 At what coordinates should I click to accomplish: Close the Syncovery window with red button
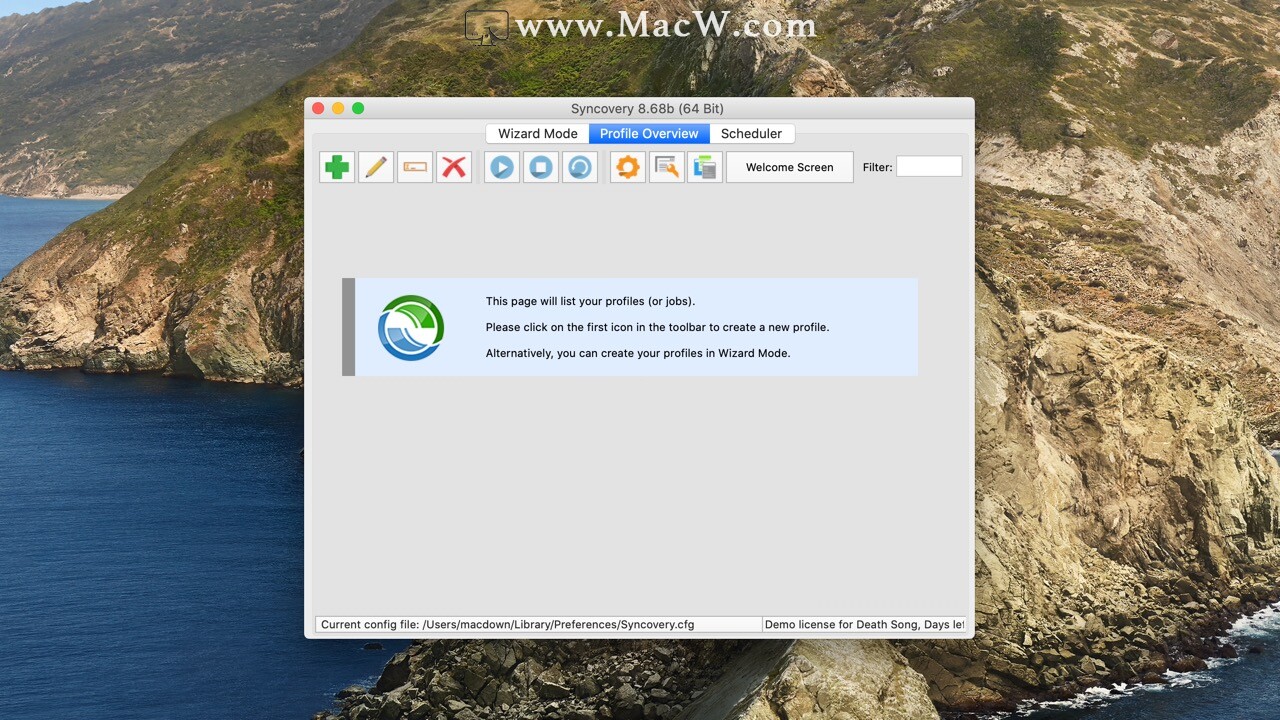(318, 108)
